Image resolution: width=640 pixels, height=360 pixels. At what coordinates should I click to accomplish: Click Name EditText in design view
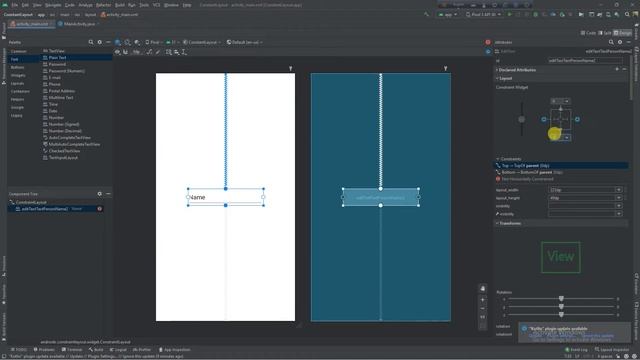click(226, 197)
